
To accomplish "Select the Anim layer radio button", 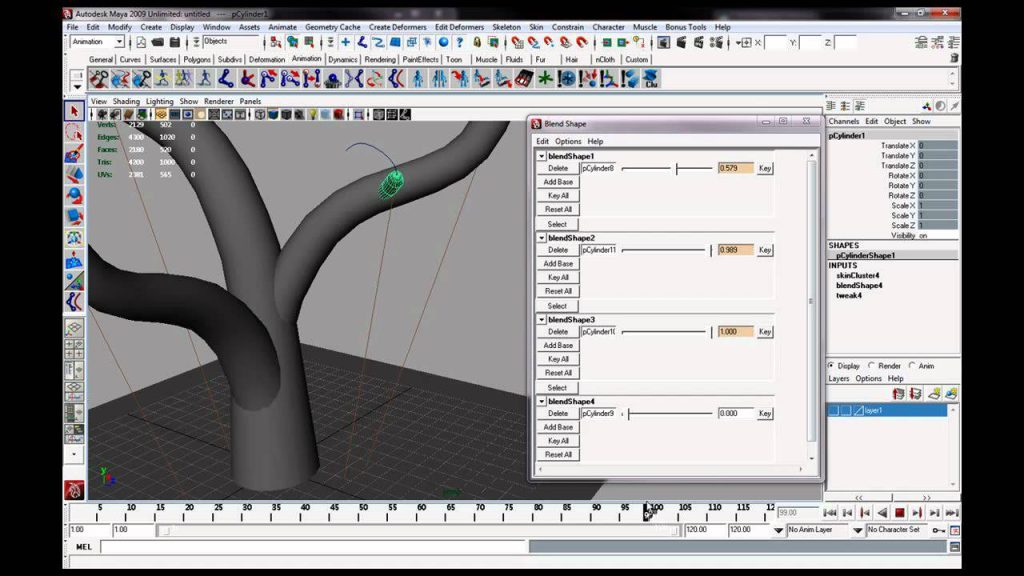I will click(912, 366).
